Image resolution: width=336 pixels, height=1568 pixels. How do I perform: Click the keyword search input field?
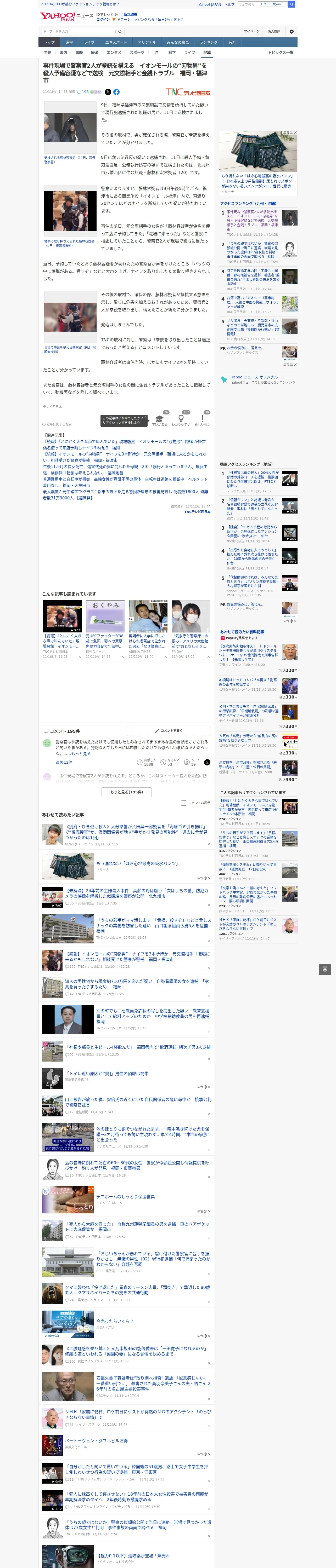click(79, 32)
